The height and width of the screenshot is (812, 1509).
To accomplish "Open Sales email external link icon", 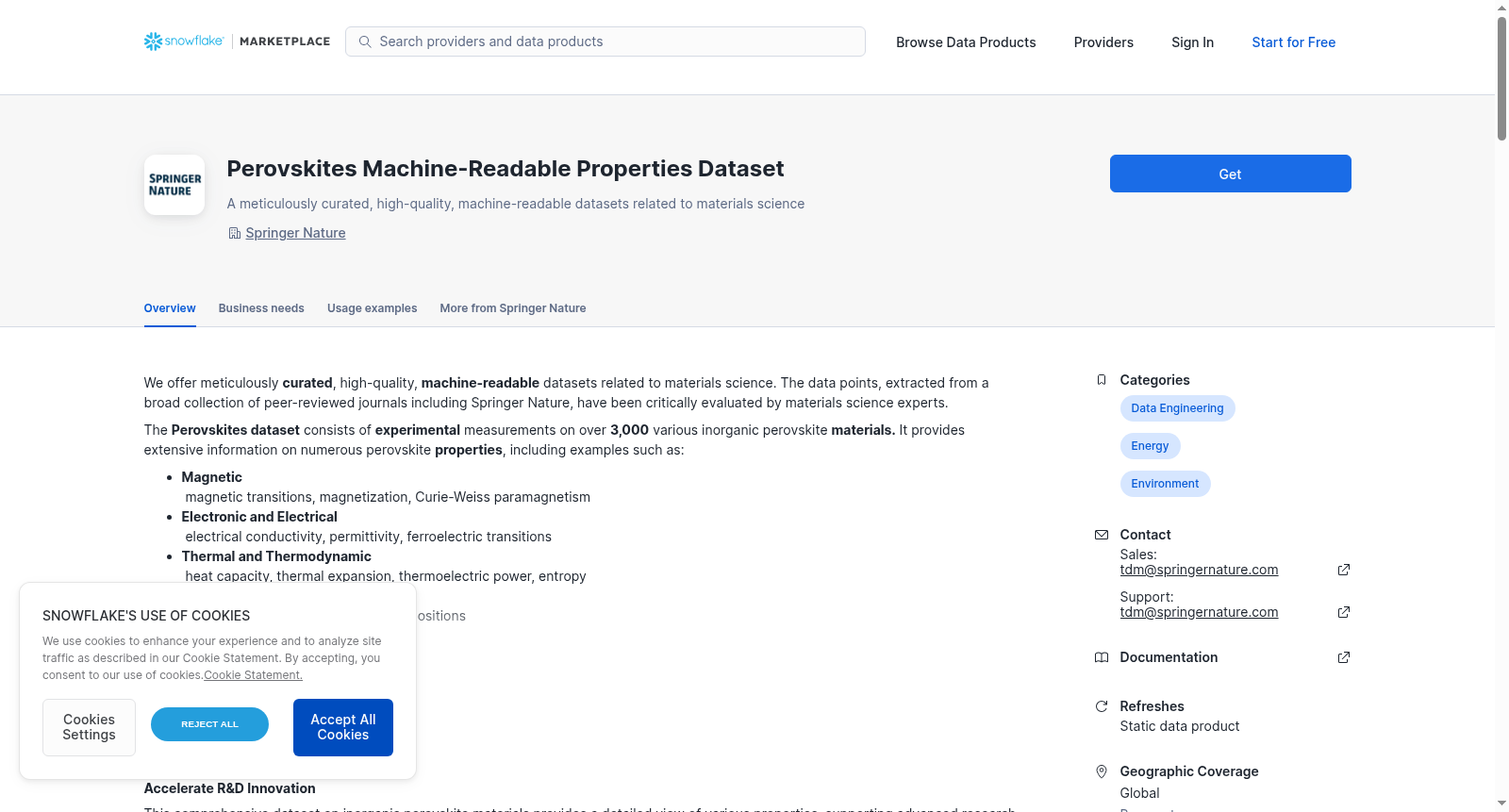I will tap(1344, 570).
